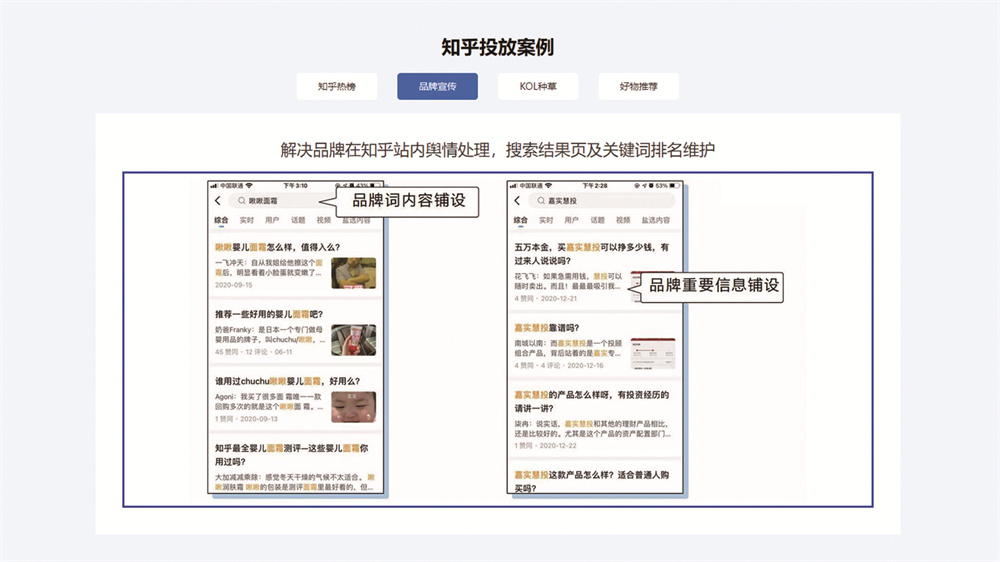Tap back arrow in left phone screenshot
The height and width of the screenshot is (562, 1000).
click(x=218, y=201)
